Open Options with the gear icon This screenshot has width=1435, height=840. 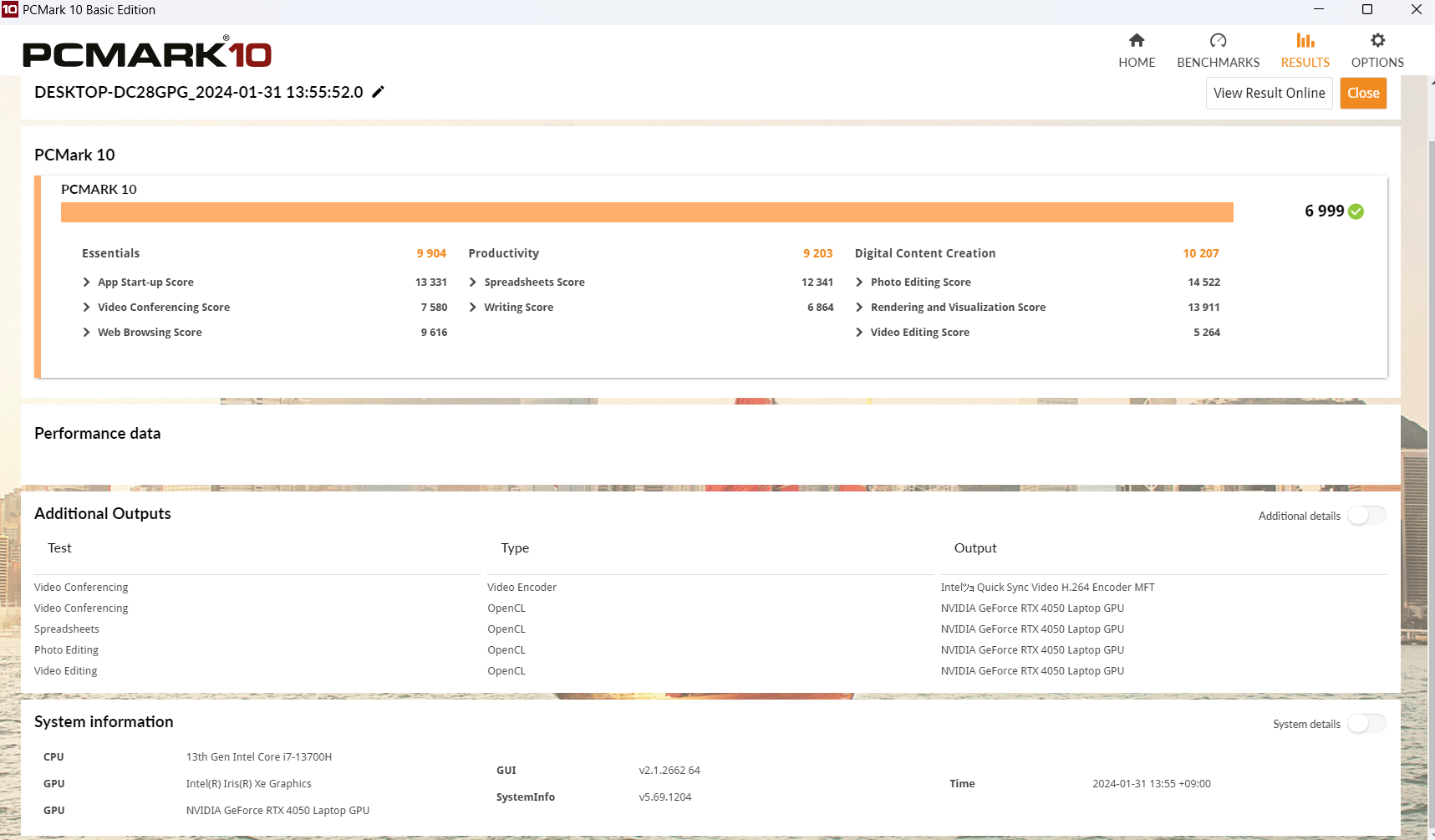1377,41
